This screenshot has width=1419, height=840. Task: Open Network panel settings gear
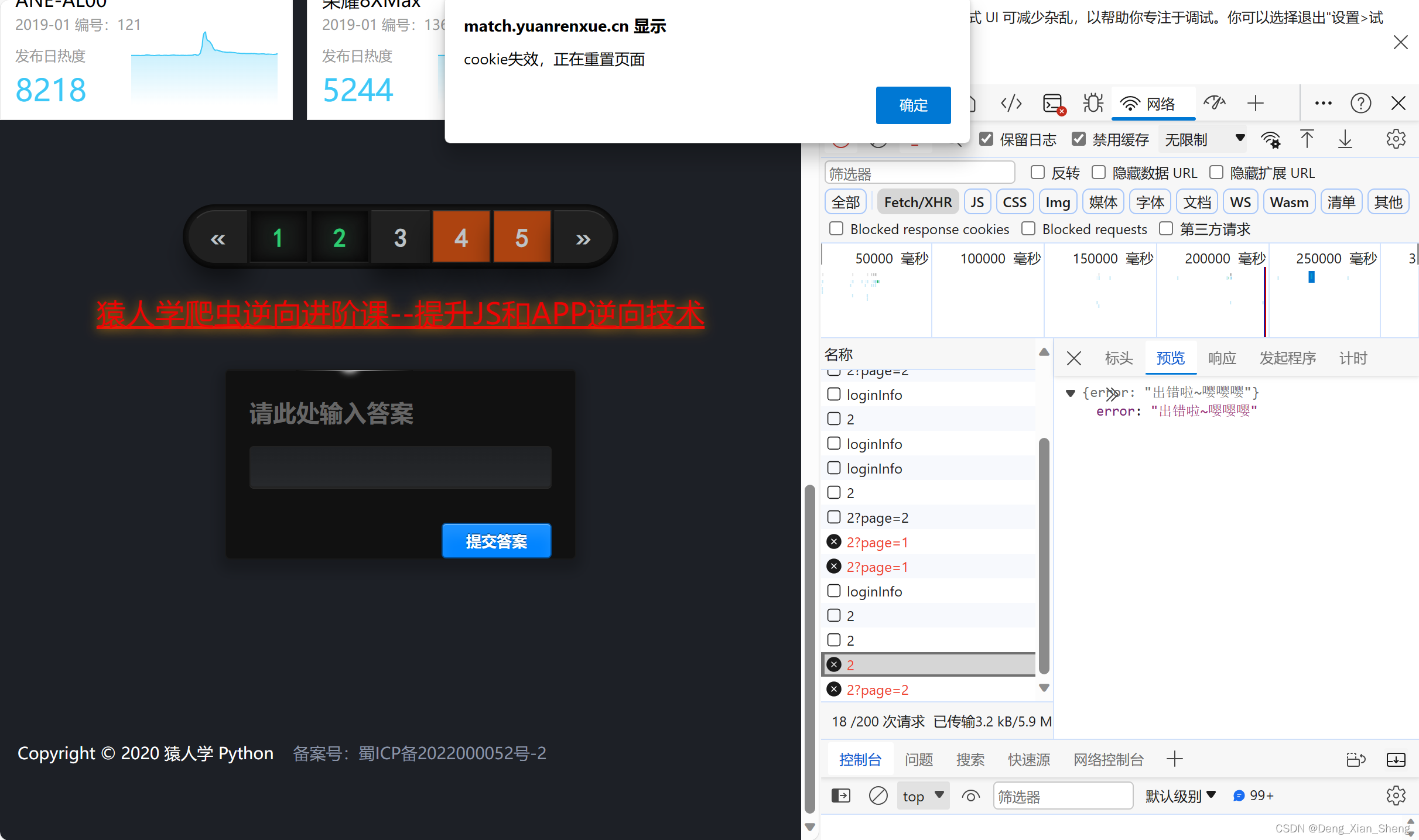tap(1396, 139)
